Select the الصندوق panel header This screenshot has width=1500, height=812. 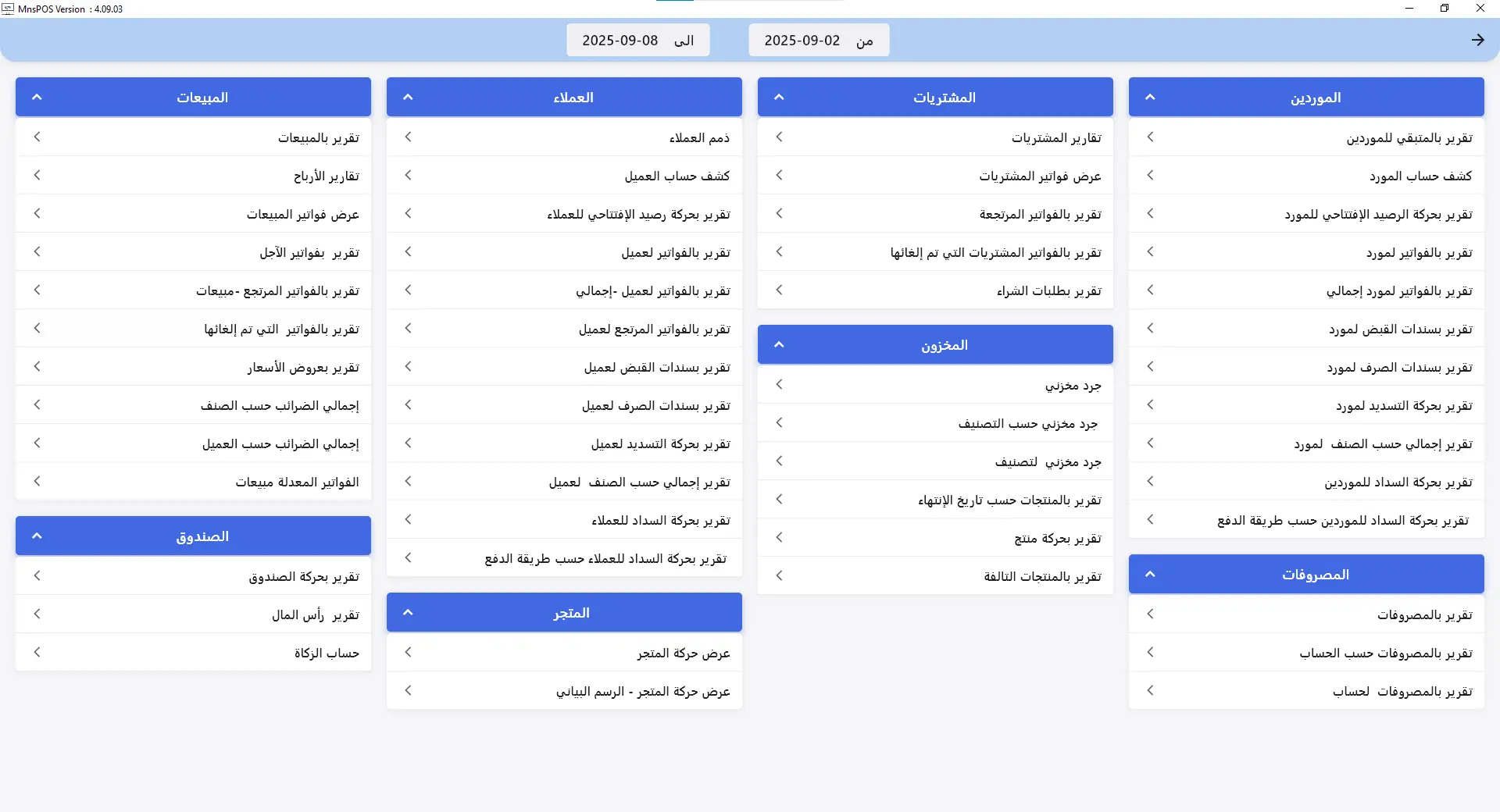point(193,536)
